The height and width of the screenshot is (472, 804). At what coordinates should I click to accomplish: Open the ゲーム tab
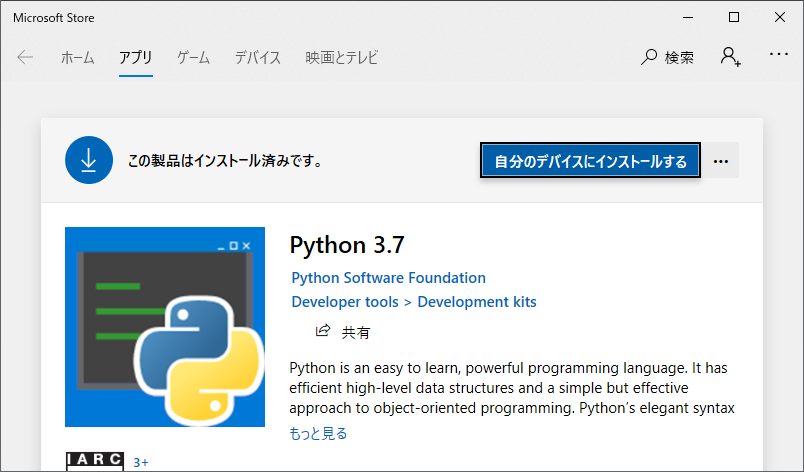[193, 57]
